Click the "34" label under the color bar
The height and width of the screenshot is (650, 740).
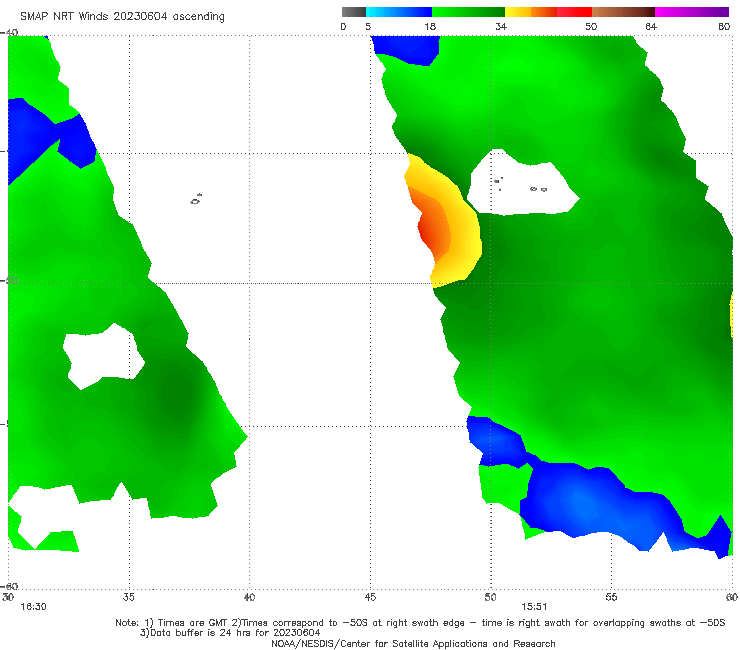501,27
